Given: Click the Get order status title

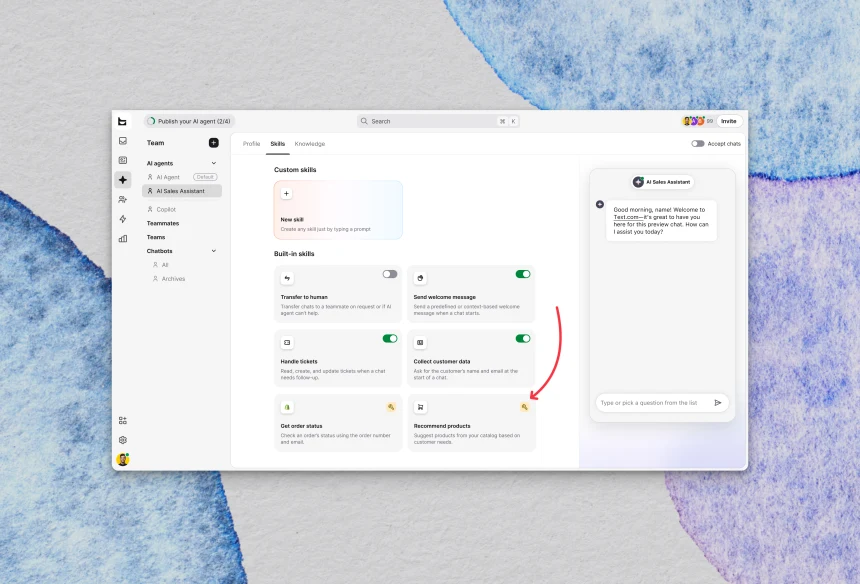Looking at the screenshot, I should point(301,426).
